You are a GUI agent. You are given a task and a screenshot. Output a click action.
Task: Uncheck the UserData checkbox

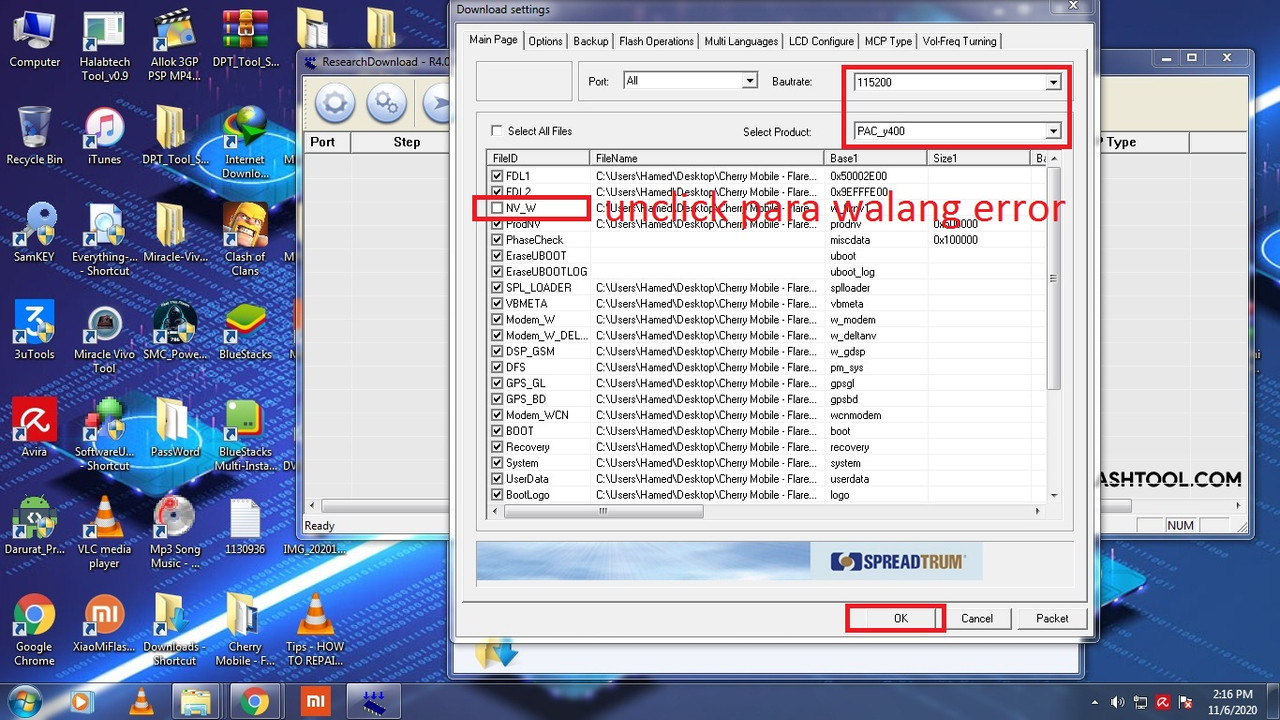coord(498,479)
